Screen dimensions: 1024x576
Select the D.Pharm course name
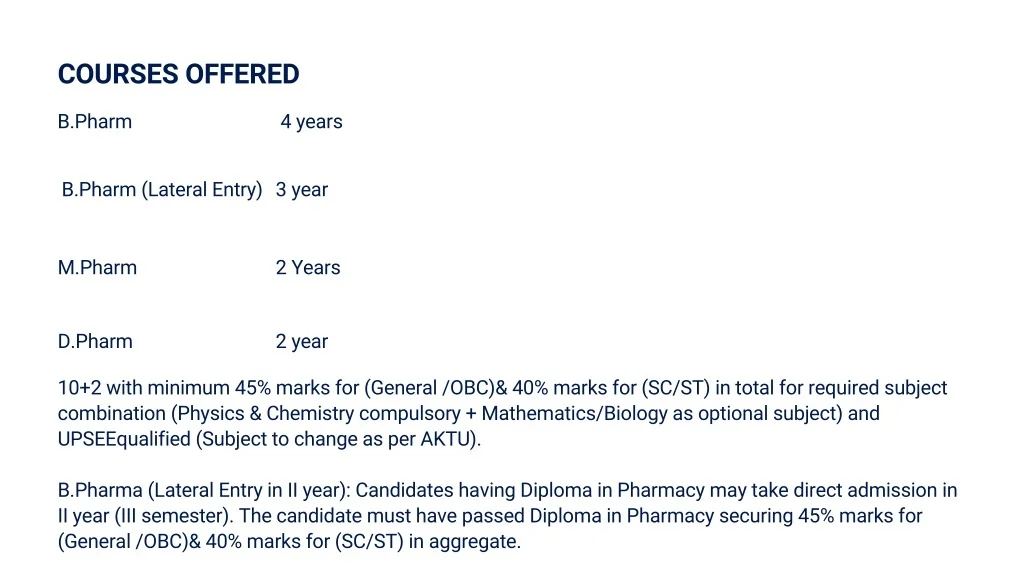tap(95, 342)
